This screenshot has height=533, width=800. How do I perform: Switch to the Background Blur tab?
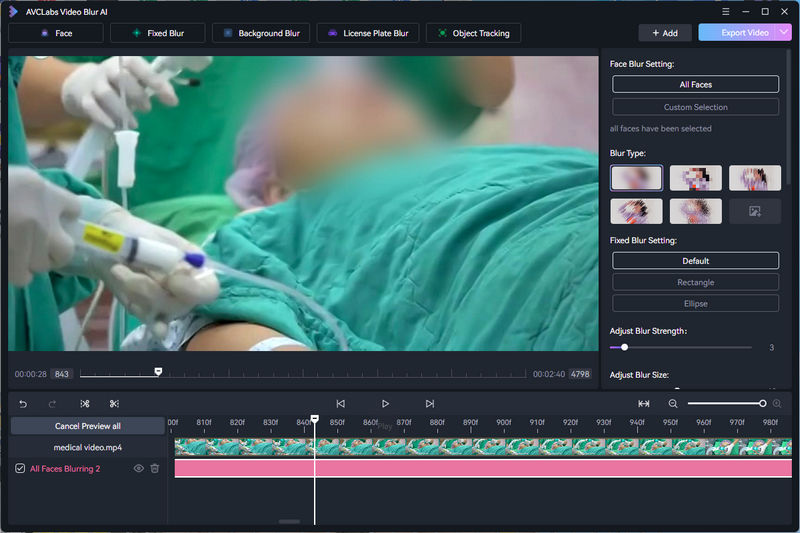coord(262,33)
